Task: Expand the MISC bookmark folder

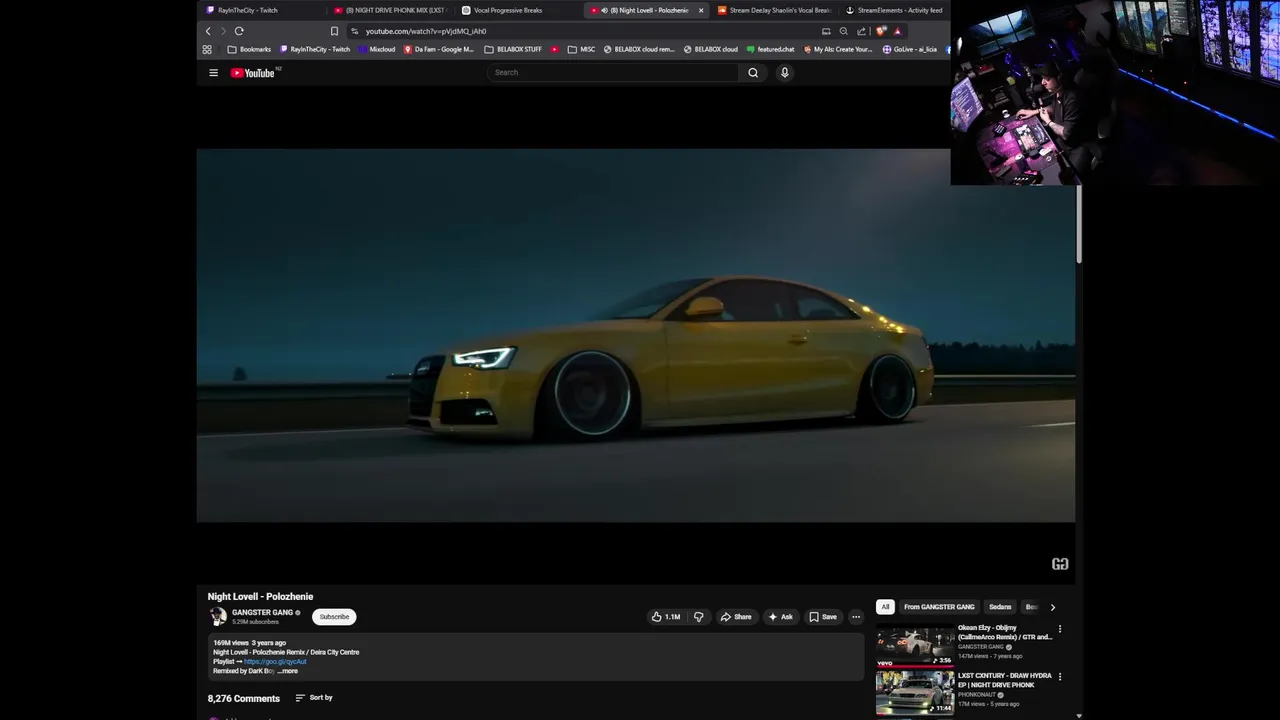Action: (581, 49)
